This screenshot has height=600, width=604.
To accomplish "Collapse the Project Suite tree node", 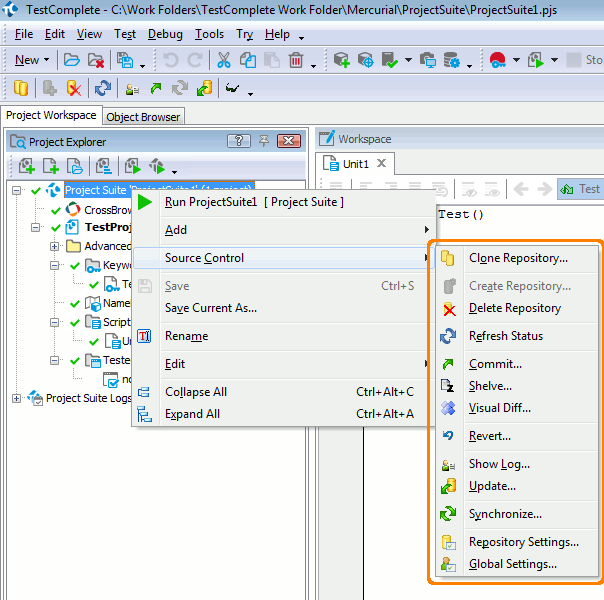I will tap(16, 190).
